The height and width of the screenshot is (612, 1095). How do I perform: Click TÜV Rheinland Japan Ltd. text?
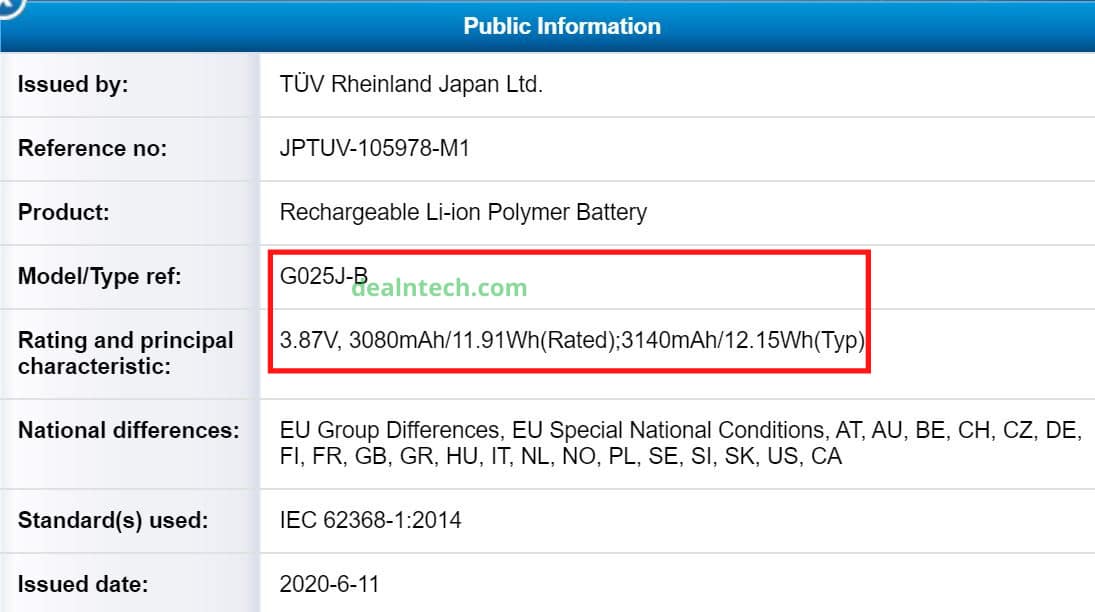click(411, 84)
